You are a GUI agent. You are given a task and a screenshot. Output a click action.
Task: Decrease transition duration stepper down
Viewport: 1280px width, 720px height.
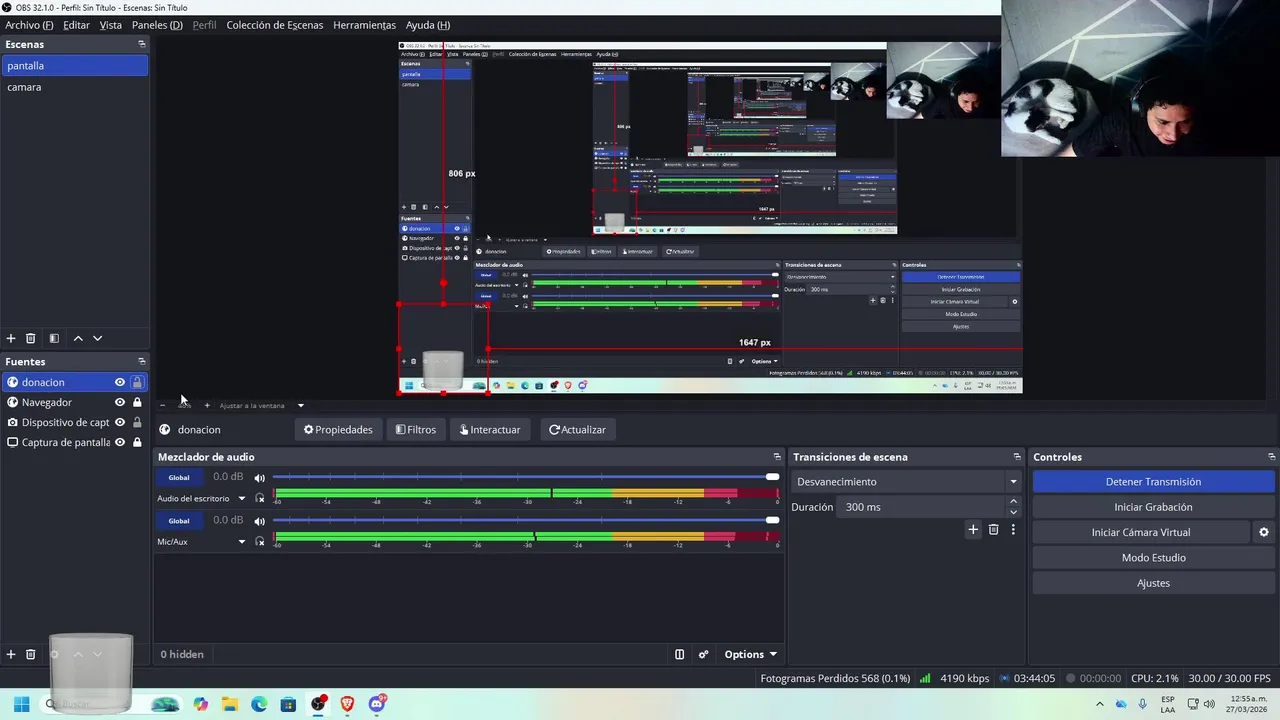(1013, 512)
